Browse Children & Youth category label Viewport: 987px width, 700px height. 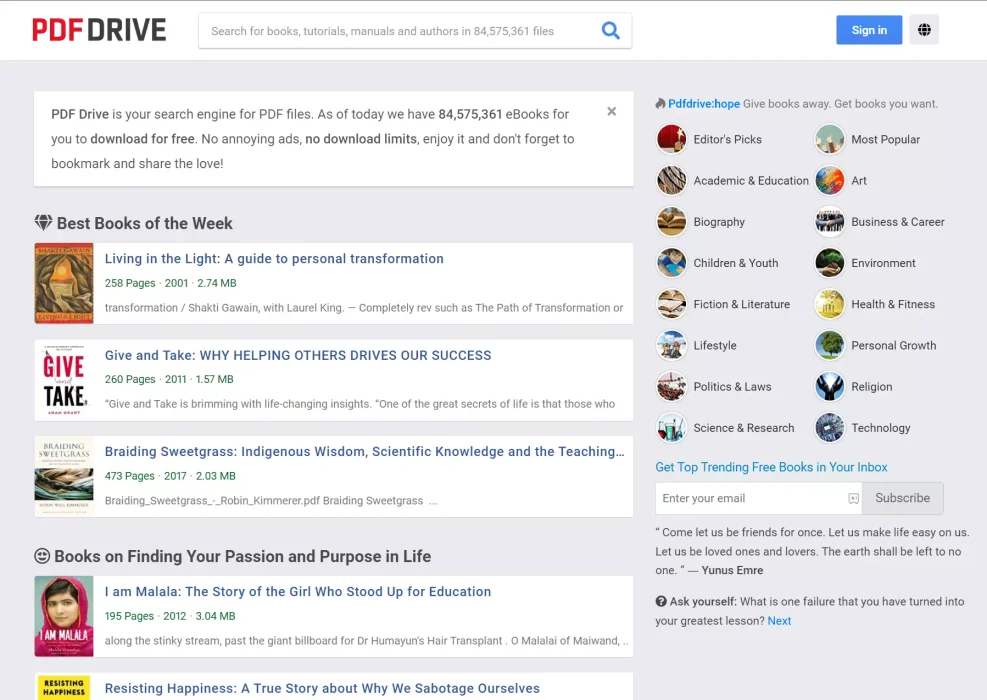[x=736, y=263]
